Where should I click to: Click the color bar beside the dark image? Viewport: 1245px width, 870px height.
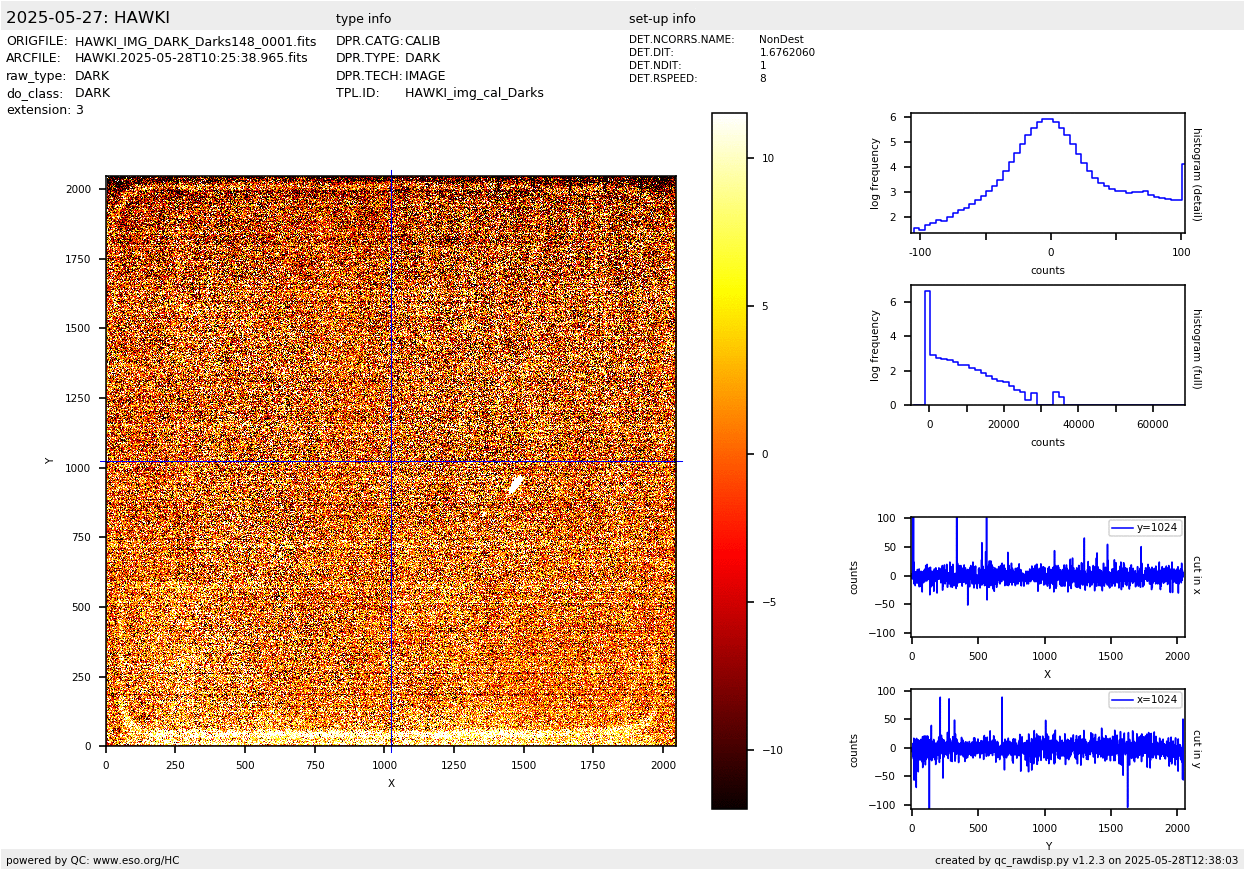[729, 460]
